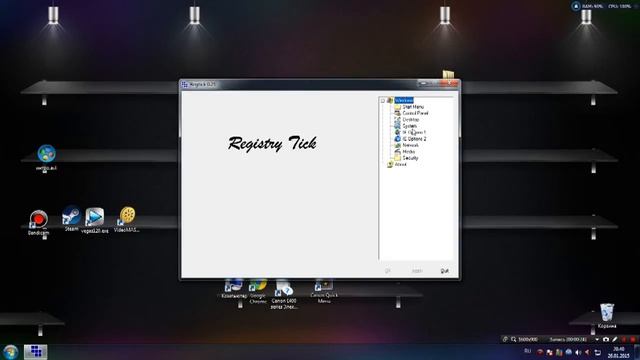Open the Windows Start orb

(10, 351)
